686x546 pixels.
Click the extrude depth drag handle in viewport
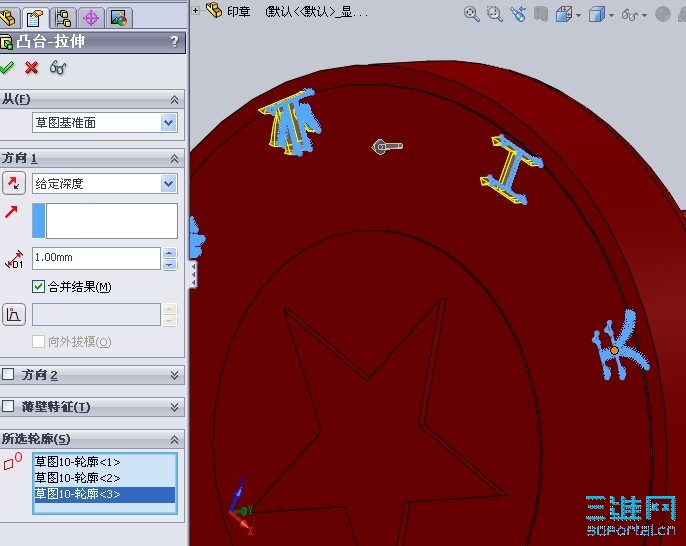387,147
